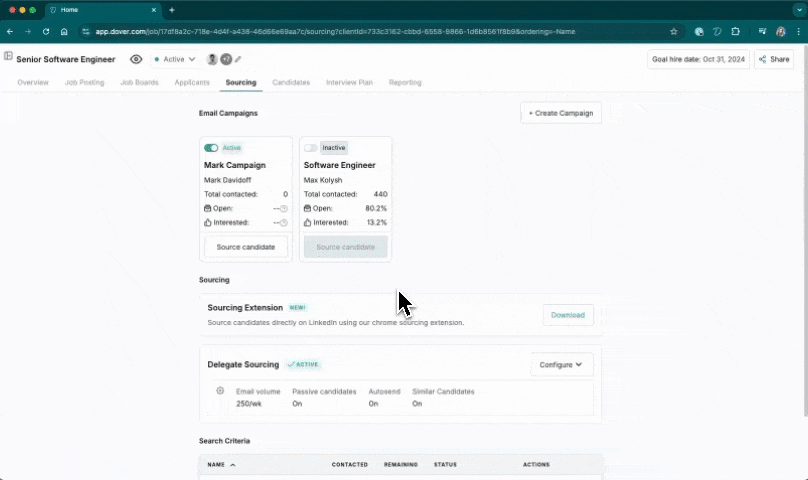
Task: Click the sidebar panel icon left of job title
Action: pos(8,57)
